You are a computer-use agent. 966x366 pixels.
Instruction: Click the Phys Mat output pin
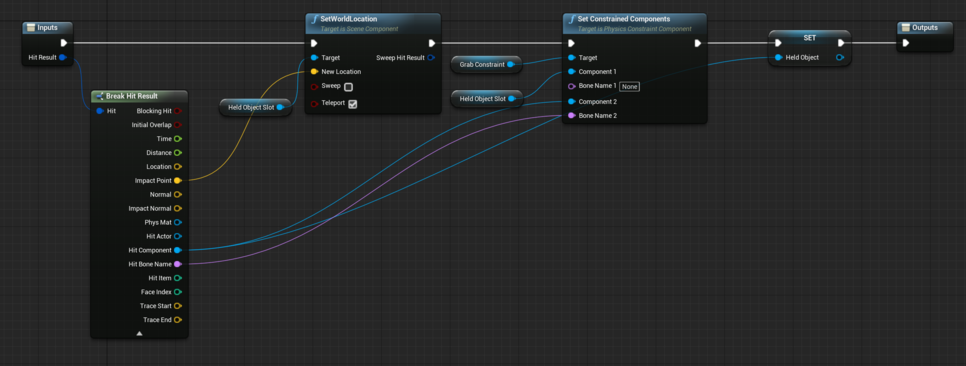pos(177,222)
